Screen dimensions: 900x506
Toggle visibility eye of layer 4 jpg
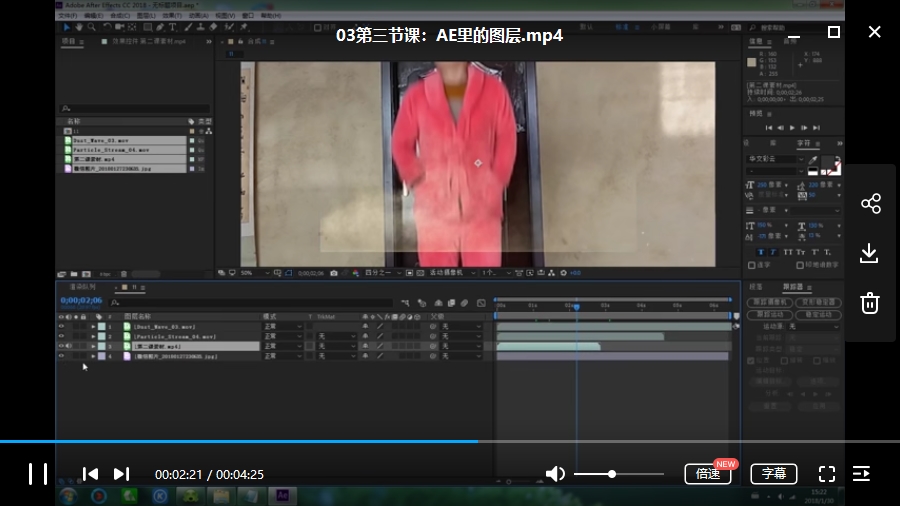61,356
